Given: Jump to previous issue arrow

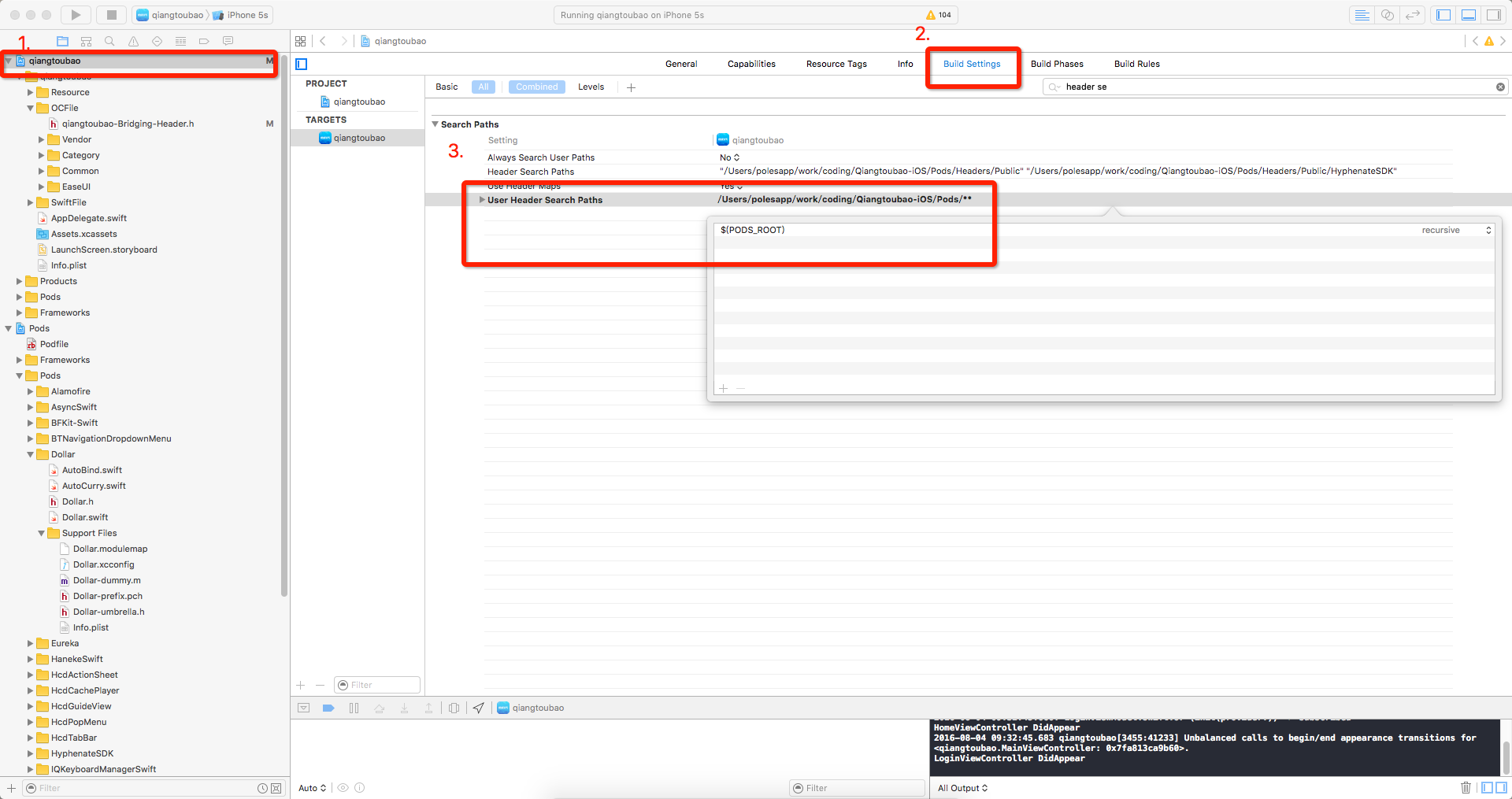Looking at the screenshot, I should [x=1475, y=41].
